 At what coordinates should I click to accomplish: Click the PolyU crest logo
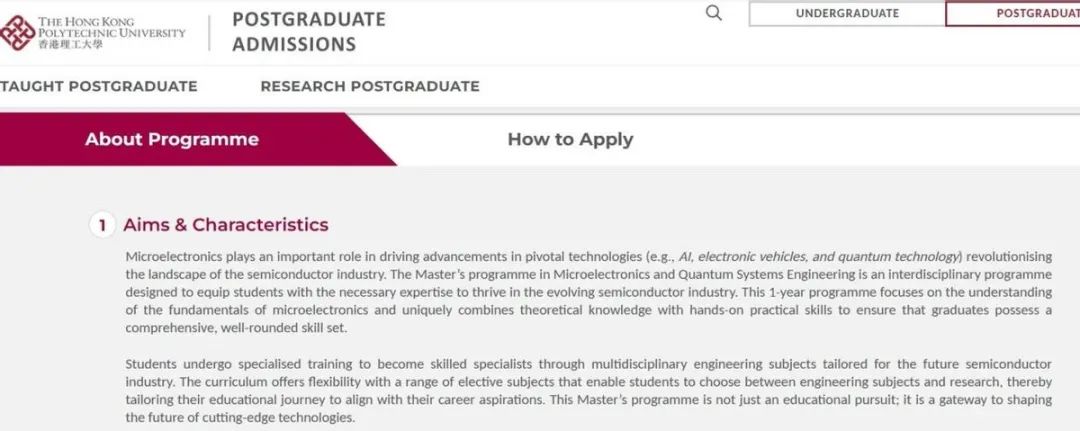(18, 32)
